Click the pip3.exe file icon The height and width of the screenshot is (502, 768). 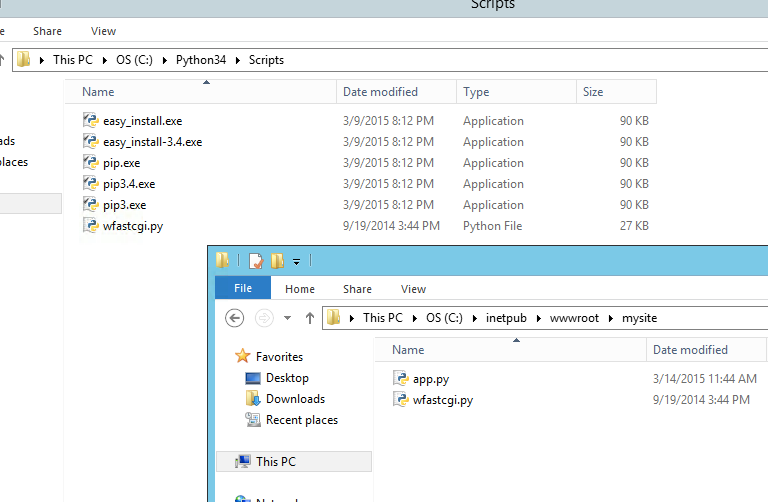point(91,205)
